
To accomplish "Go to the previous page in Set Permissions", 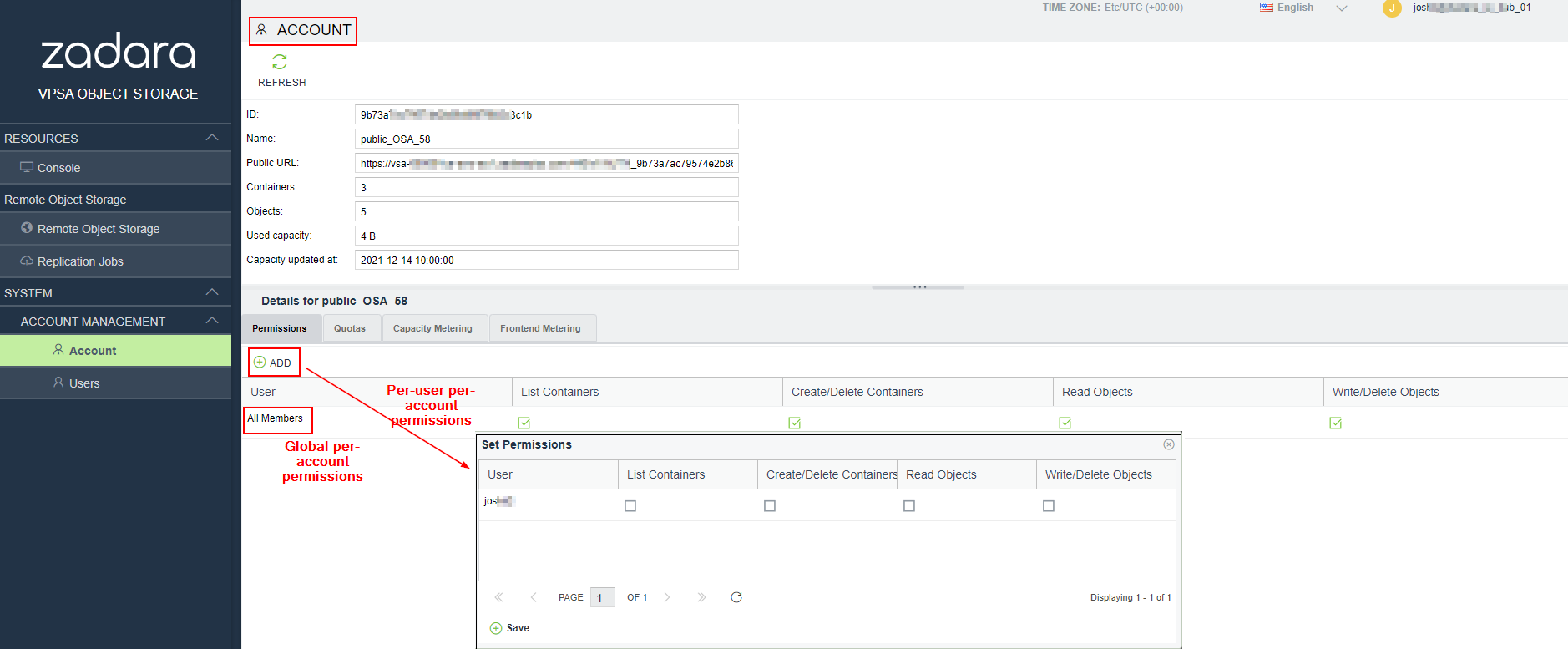I will pyautogui.click(x=534, y=597).
